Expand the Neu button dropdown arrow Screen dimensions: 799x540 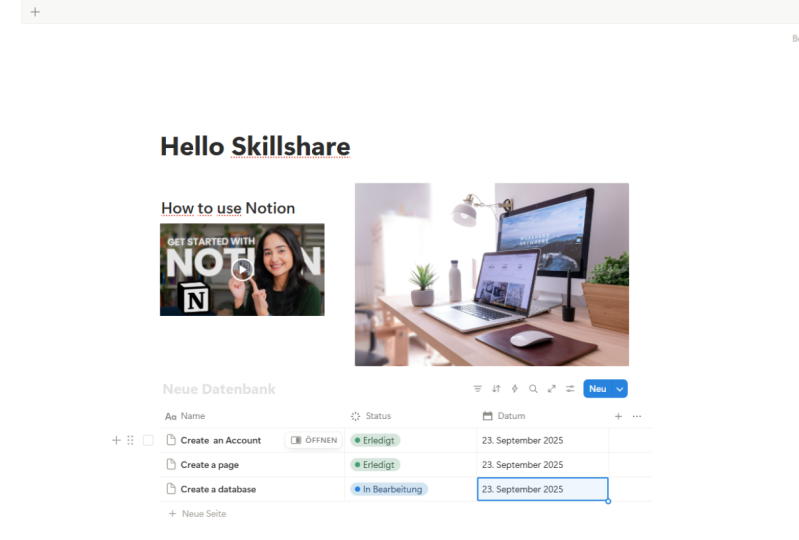point(620,389)
